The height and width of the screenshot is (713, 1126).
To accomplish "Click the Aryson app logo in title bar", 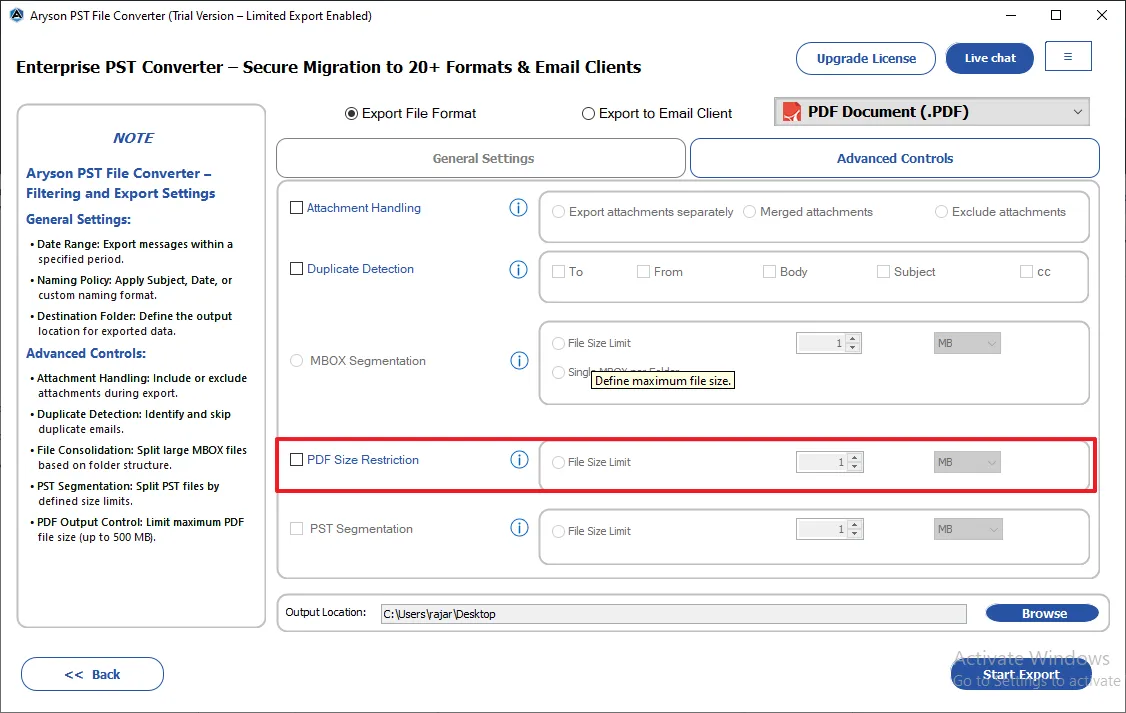I will [x=16, y=15].
